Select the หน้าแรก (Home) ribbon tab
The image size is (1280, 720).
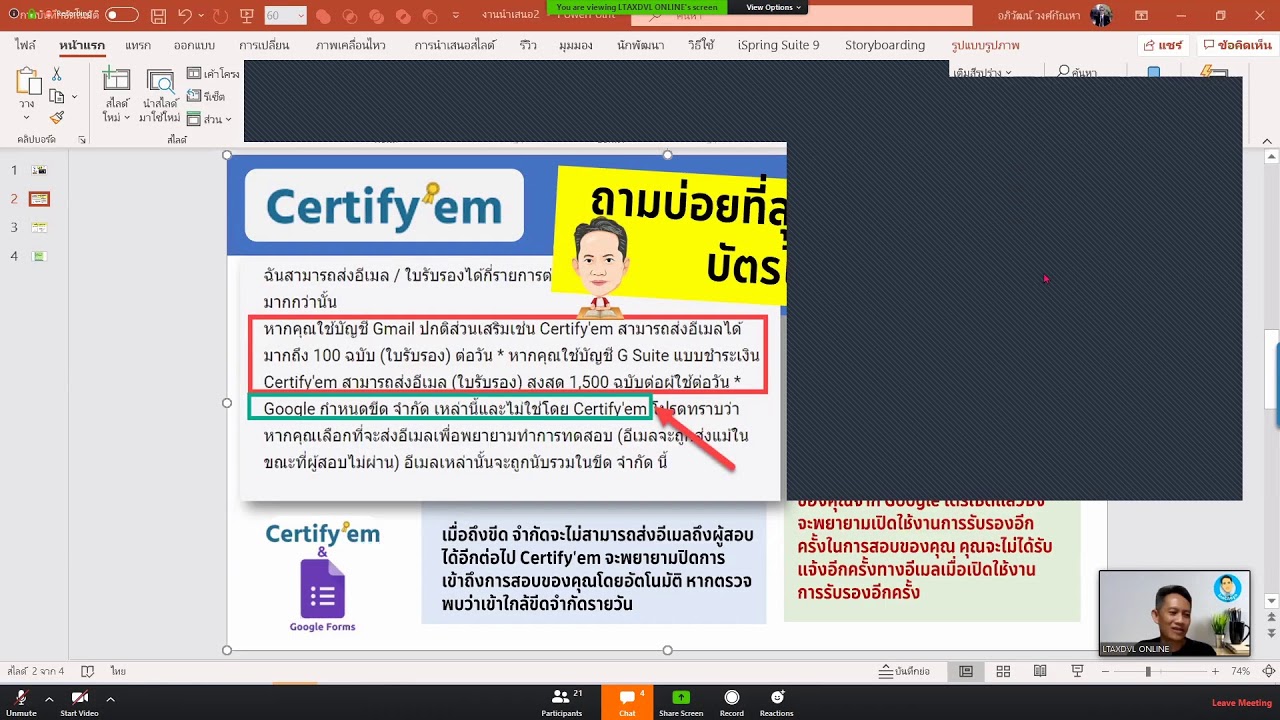82,45
